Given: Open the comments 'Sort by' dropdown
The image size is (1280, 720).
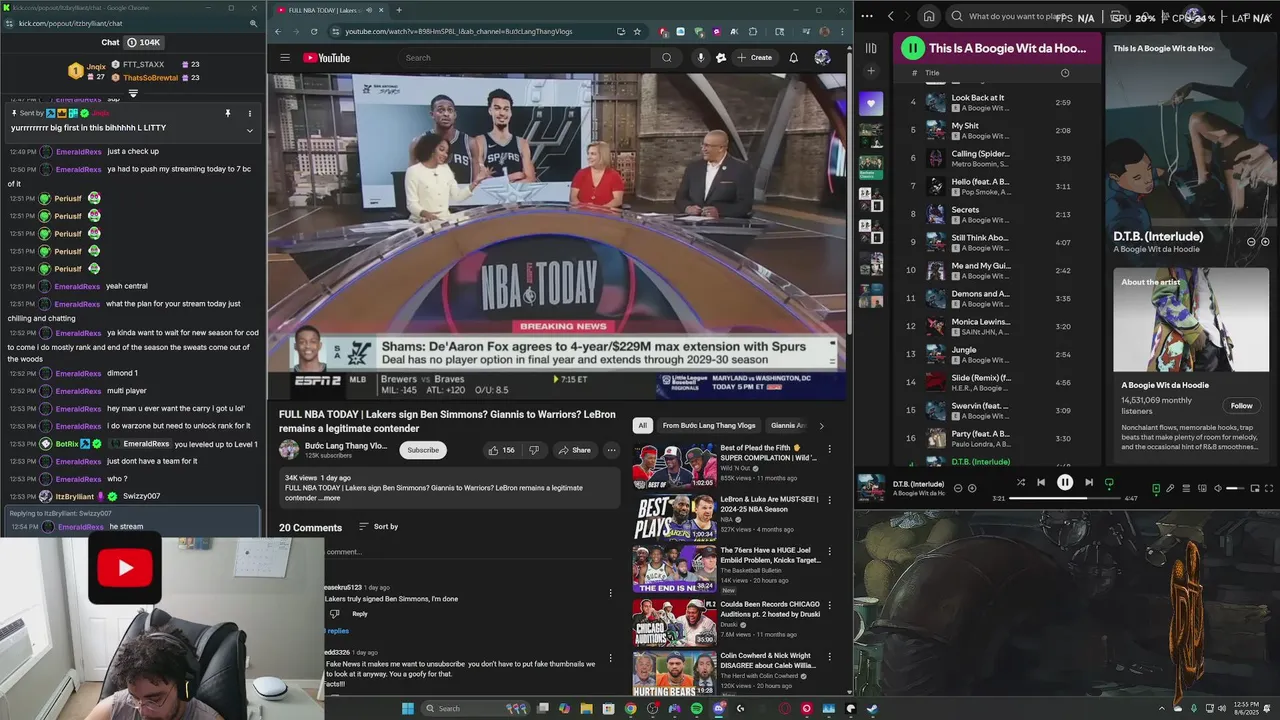Looking at the screenshot, I should 377,527.
